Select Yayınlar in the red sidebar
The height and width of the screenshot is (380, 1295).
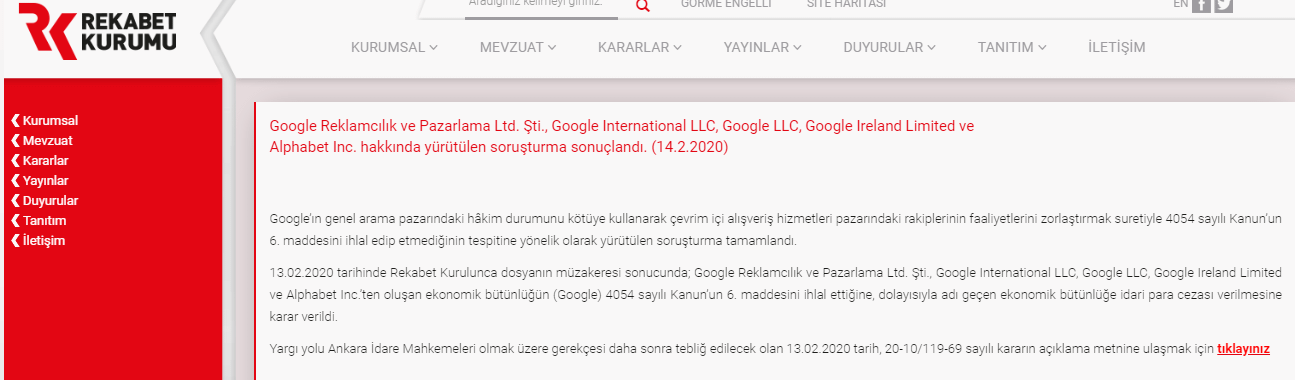[x=41, y=181]
